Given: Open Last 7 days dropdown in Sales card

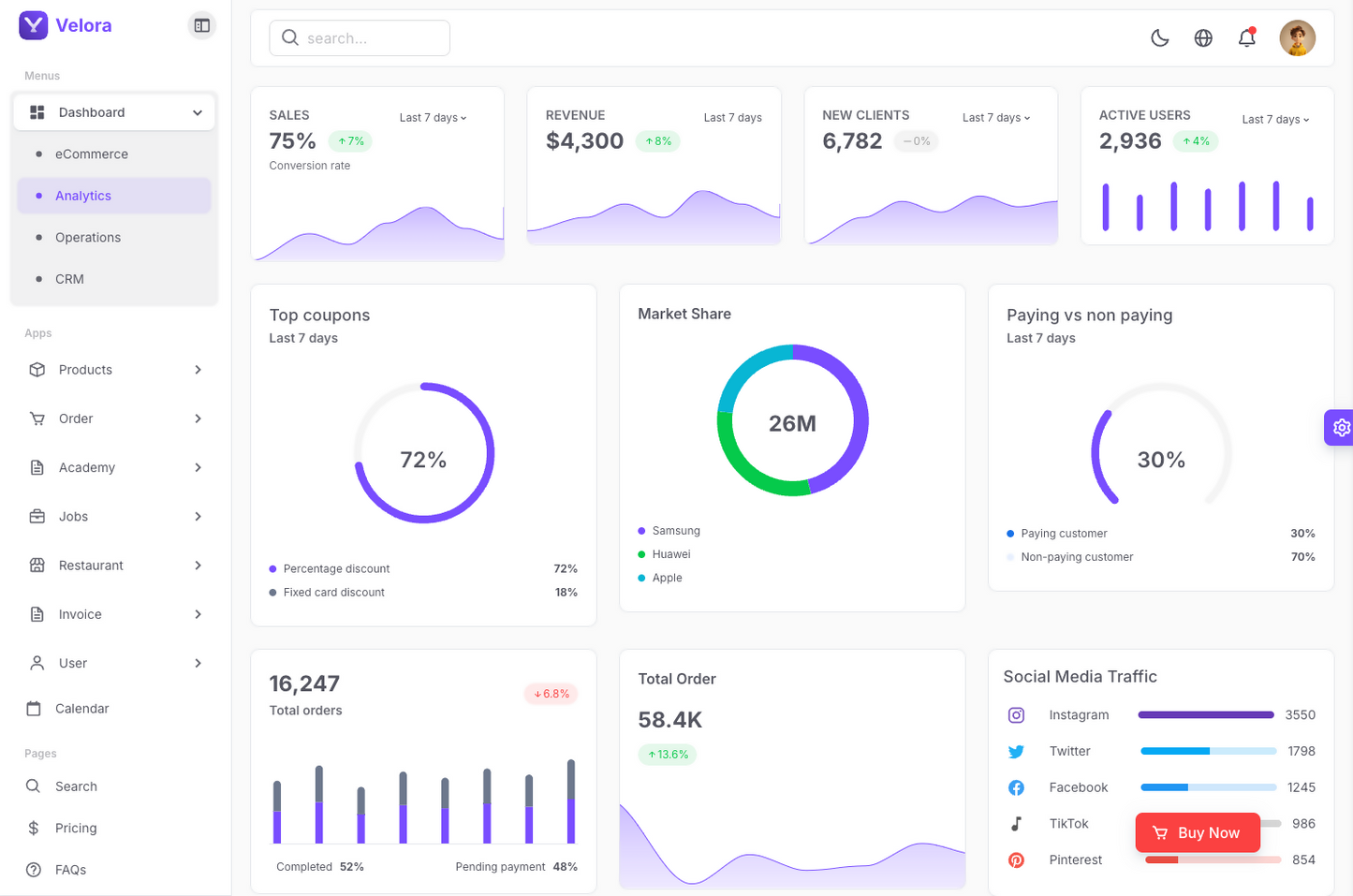Looking at the screenshot, I should (x=433, y=118).
